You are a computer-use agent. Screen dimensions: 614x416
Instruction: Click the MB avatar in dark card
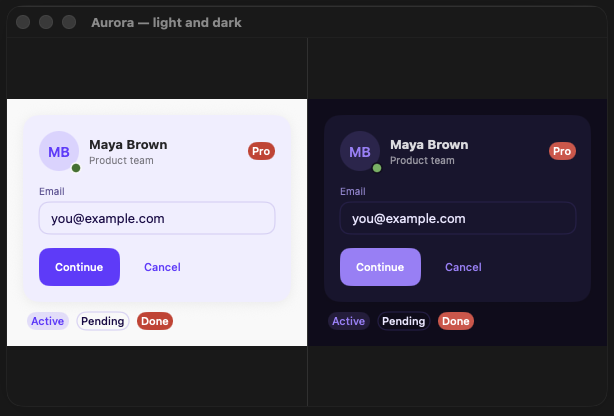point(360,151)
